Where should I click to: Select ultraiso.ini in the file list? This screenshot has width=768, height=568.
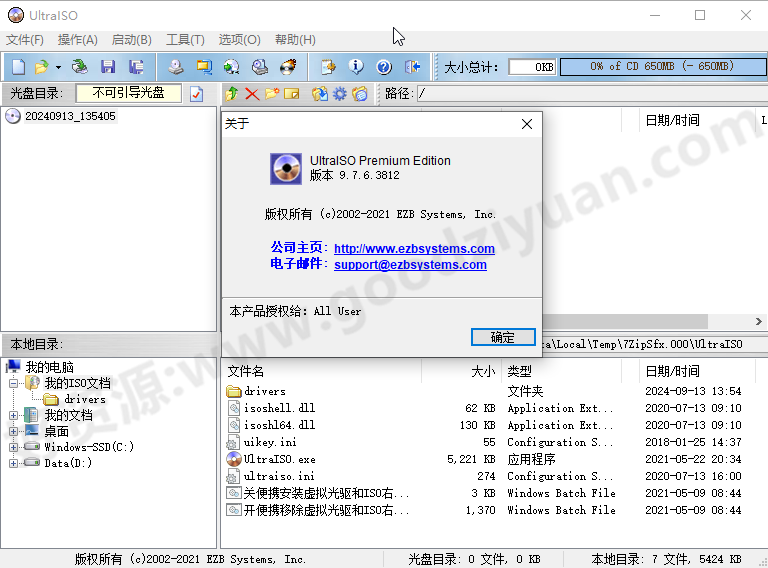(279, 476)
